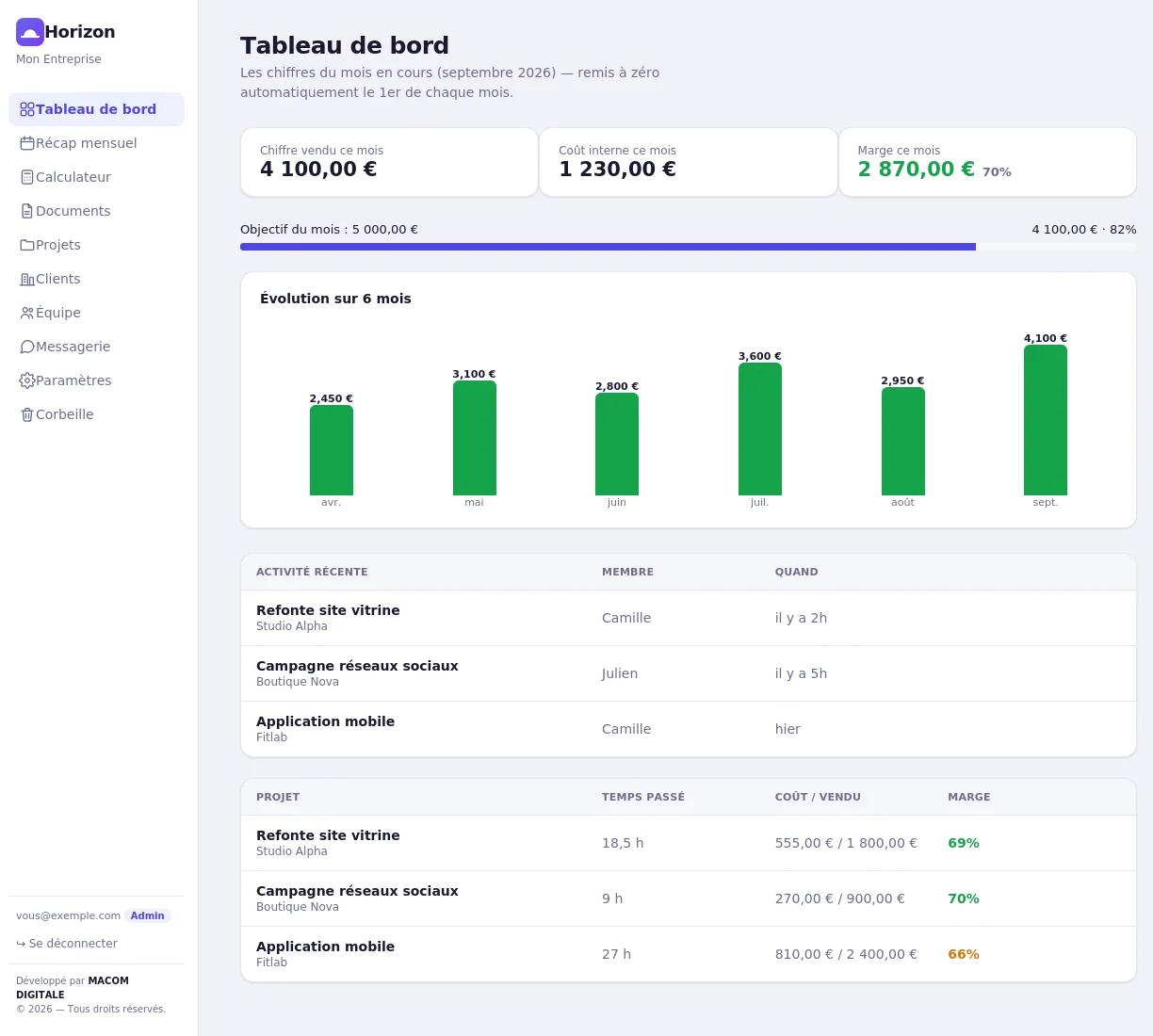This screenshot has height=1036, width=1153.
Task: Navigate to Projets
Action: [x=96, y=245]
